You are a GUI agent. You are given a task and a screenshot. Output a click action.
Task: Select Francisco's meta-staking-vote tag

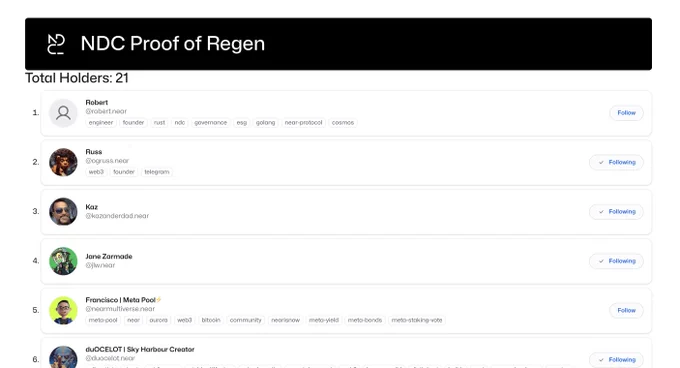(x=417, y=320)
